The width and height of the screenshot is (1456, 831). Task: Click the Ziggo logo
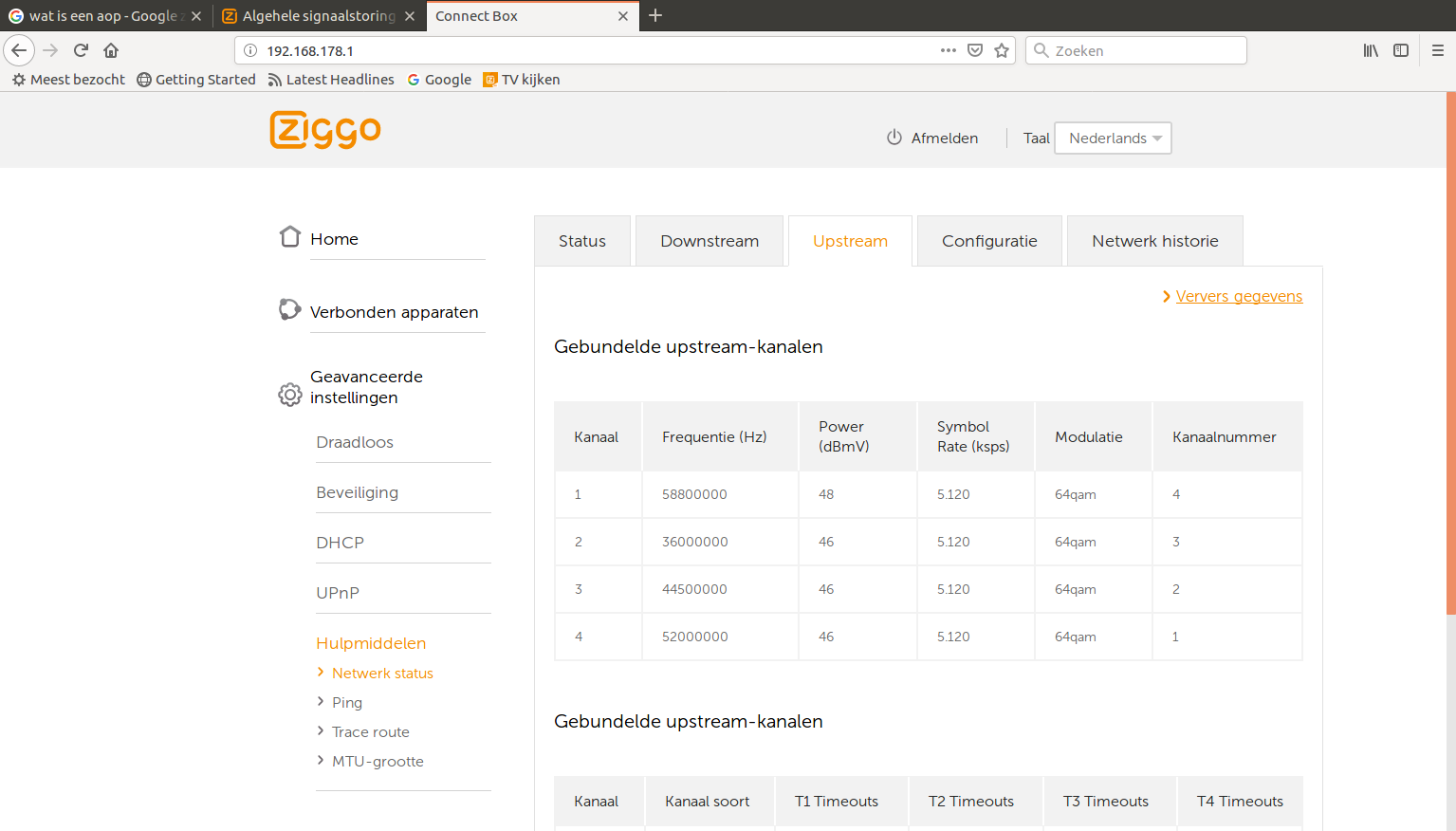pos(325,130)
